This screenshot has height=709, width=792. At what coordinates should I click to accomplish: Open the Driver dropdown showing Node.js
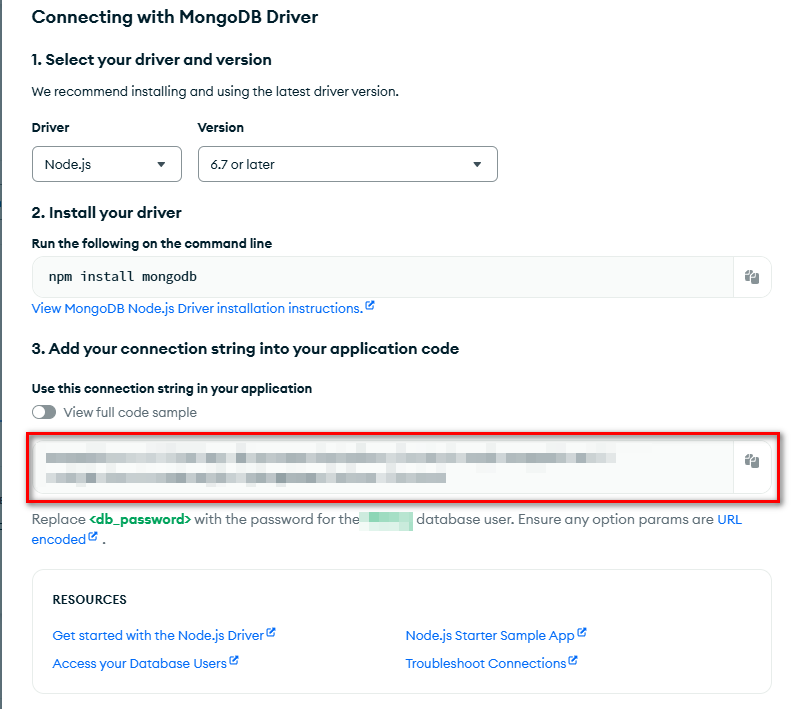[x=106, y=164]
